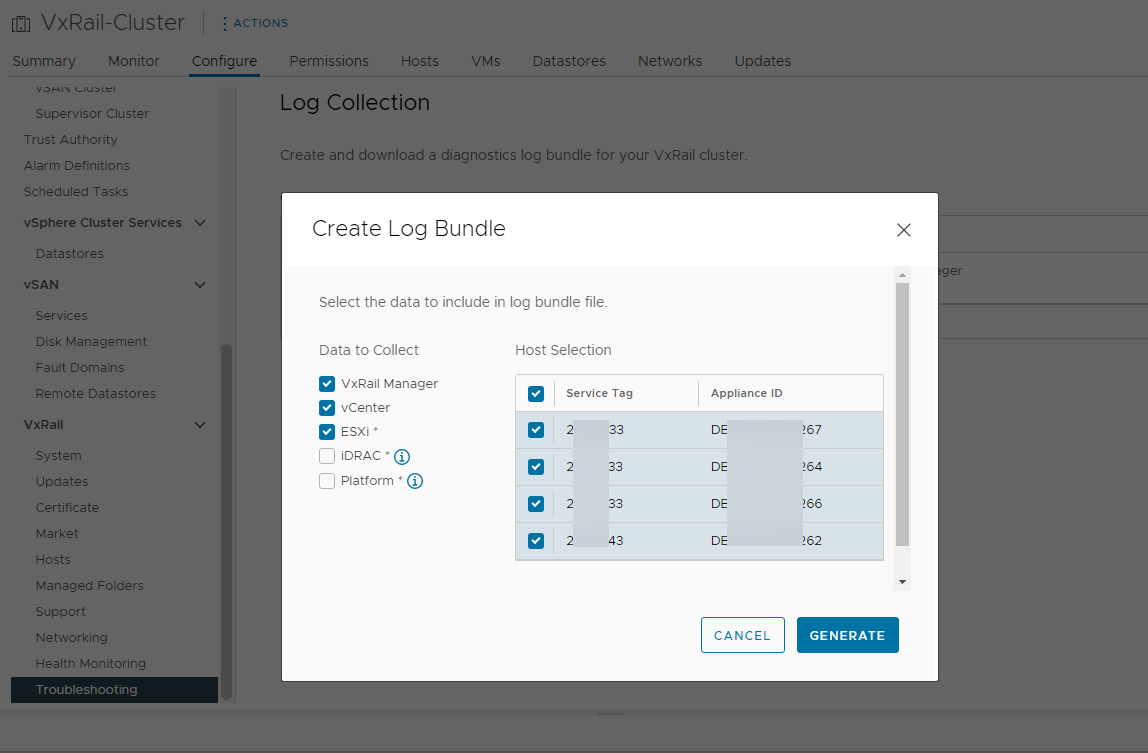Select Trust Authority in the sidebar
The width and height of the screenshot is (1148, 753).
tap(70, 139)
